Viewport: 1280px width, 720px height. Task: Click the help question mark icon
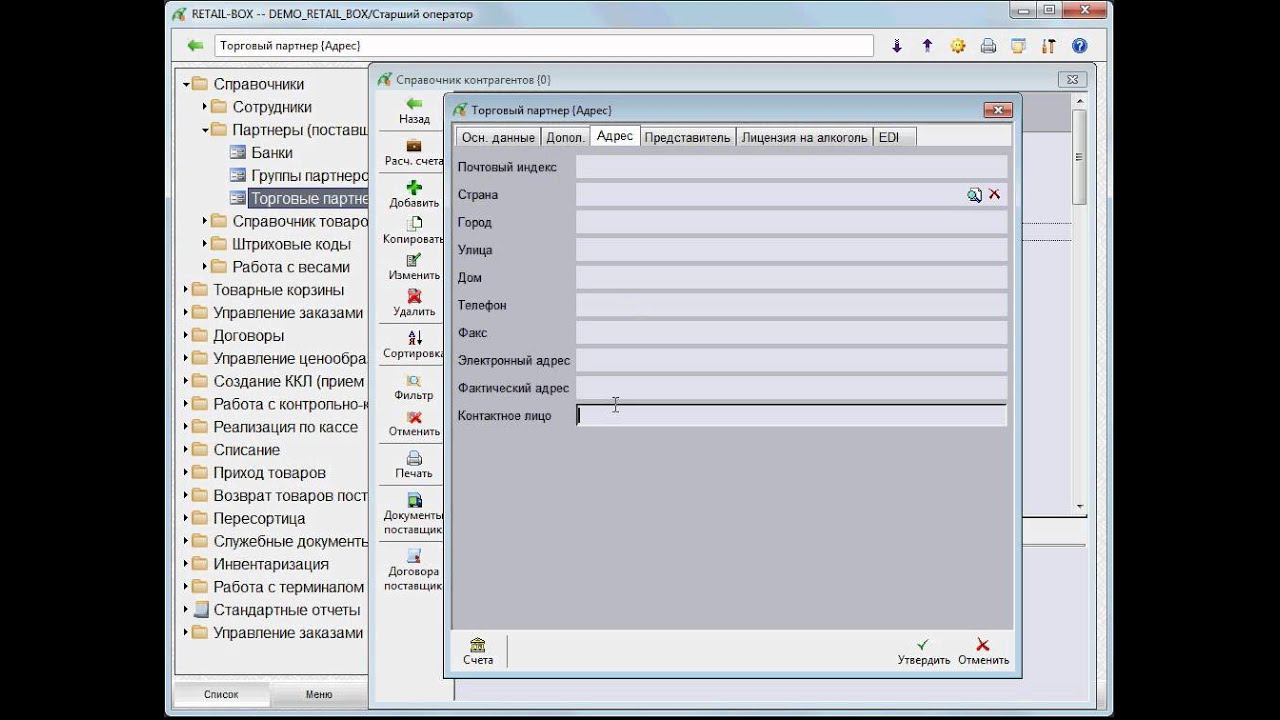point(1079,46)
